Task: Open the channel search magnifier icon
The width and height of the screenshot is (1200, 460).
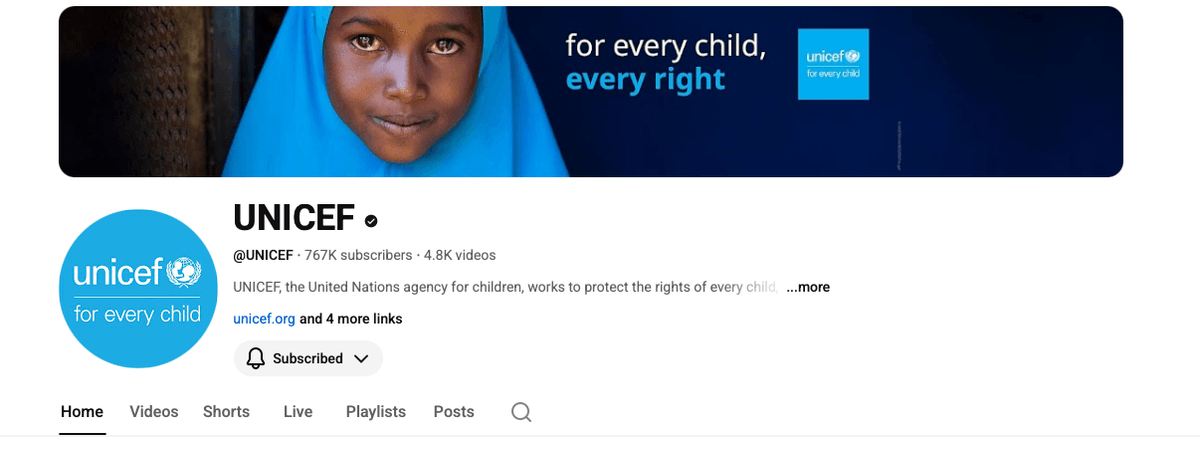Action: (521, 412)
